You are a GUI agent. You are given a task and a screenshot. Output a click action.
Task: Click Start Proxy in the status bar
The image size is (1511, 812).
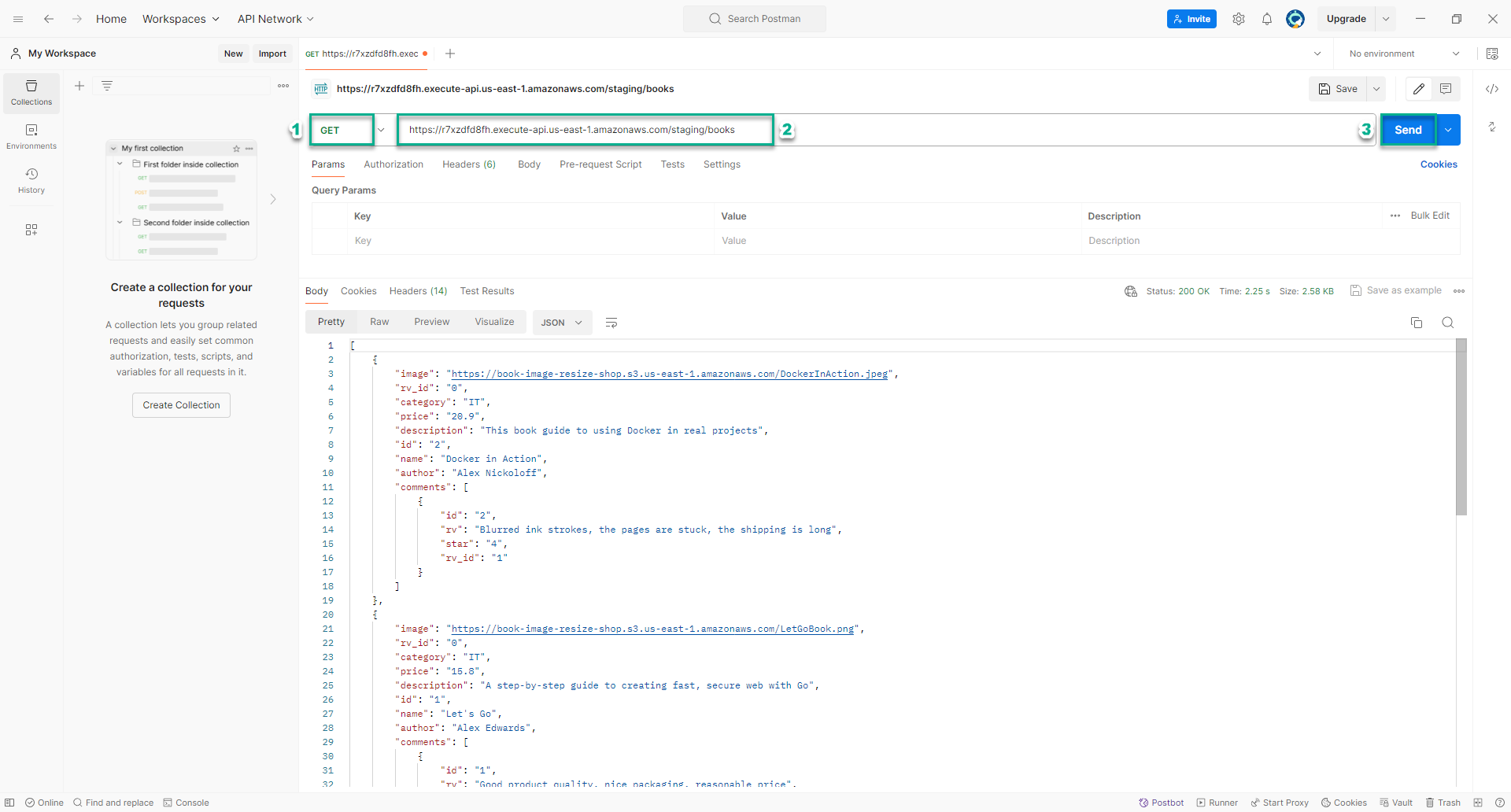click(x=1280, y=803)
